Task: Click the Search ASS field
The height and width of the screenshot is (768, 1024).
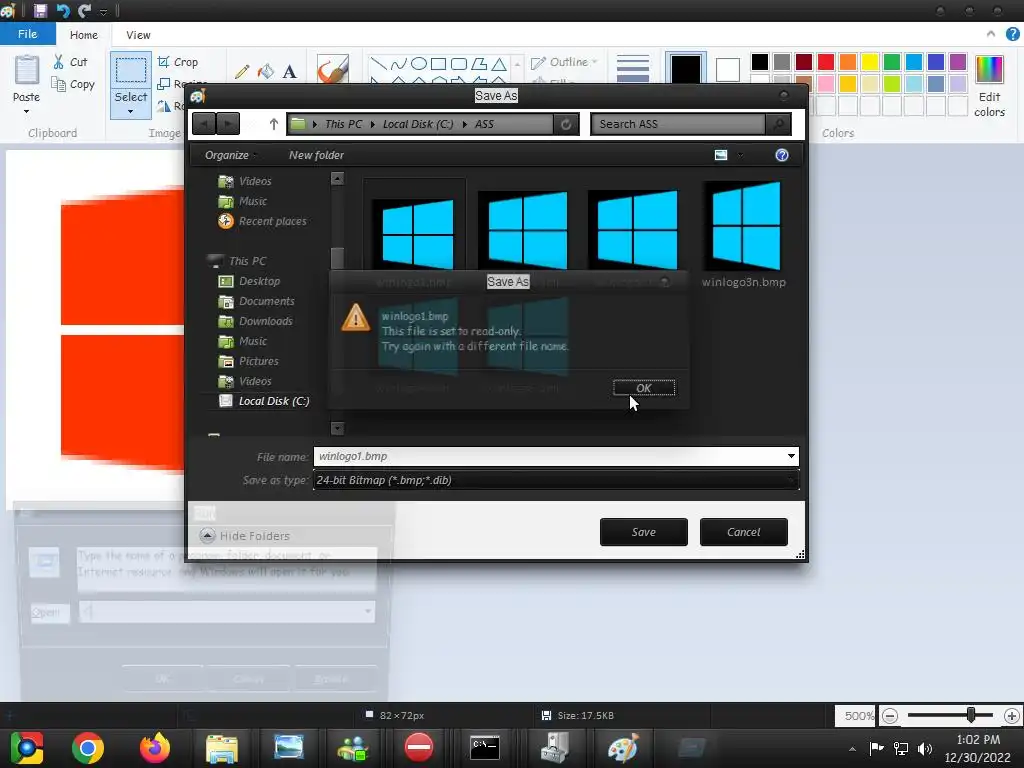Action: point(678,124)
